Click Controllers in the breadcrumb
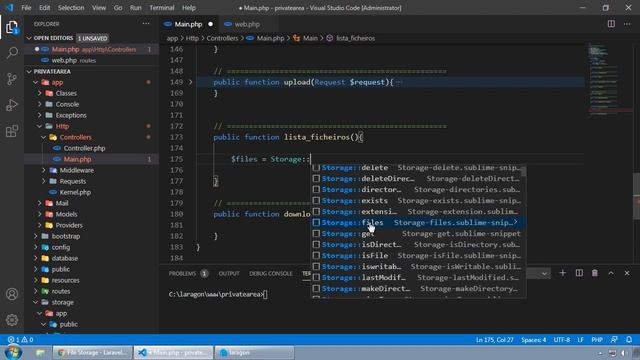The image size is (640, 360). (x=222, y=38)
